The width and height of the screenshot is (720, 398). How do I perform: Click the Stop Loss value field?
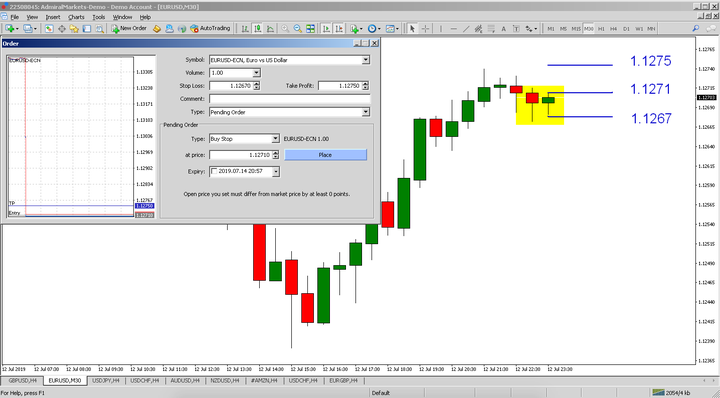coord(231,85)
